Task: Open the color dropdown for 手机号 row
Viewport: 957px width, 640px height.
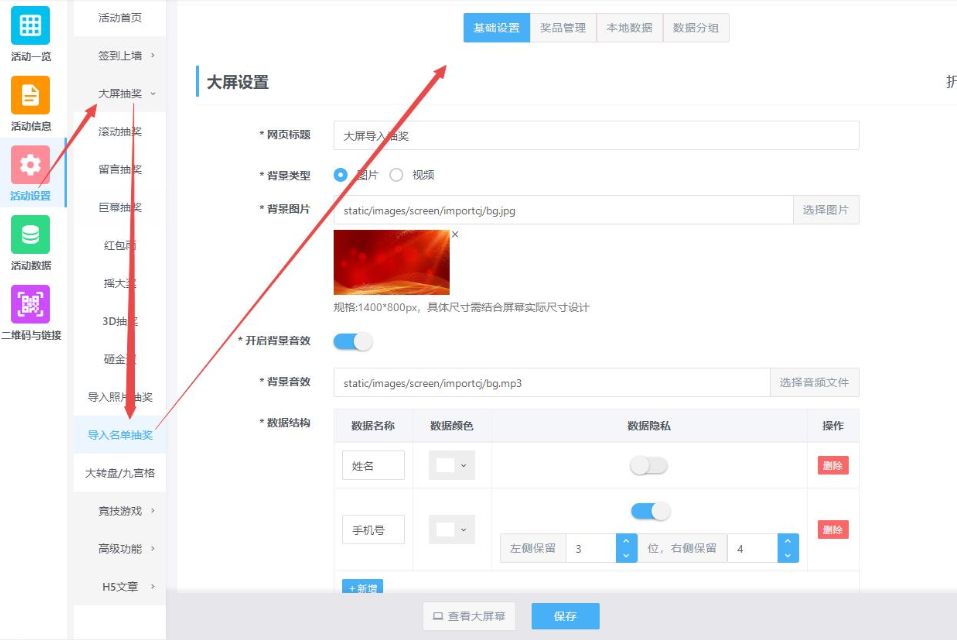Action: [x=452, y=530]
